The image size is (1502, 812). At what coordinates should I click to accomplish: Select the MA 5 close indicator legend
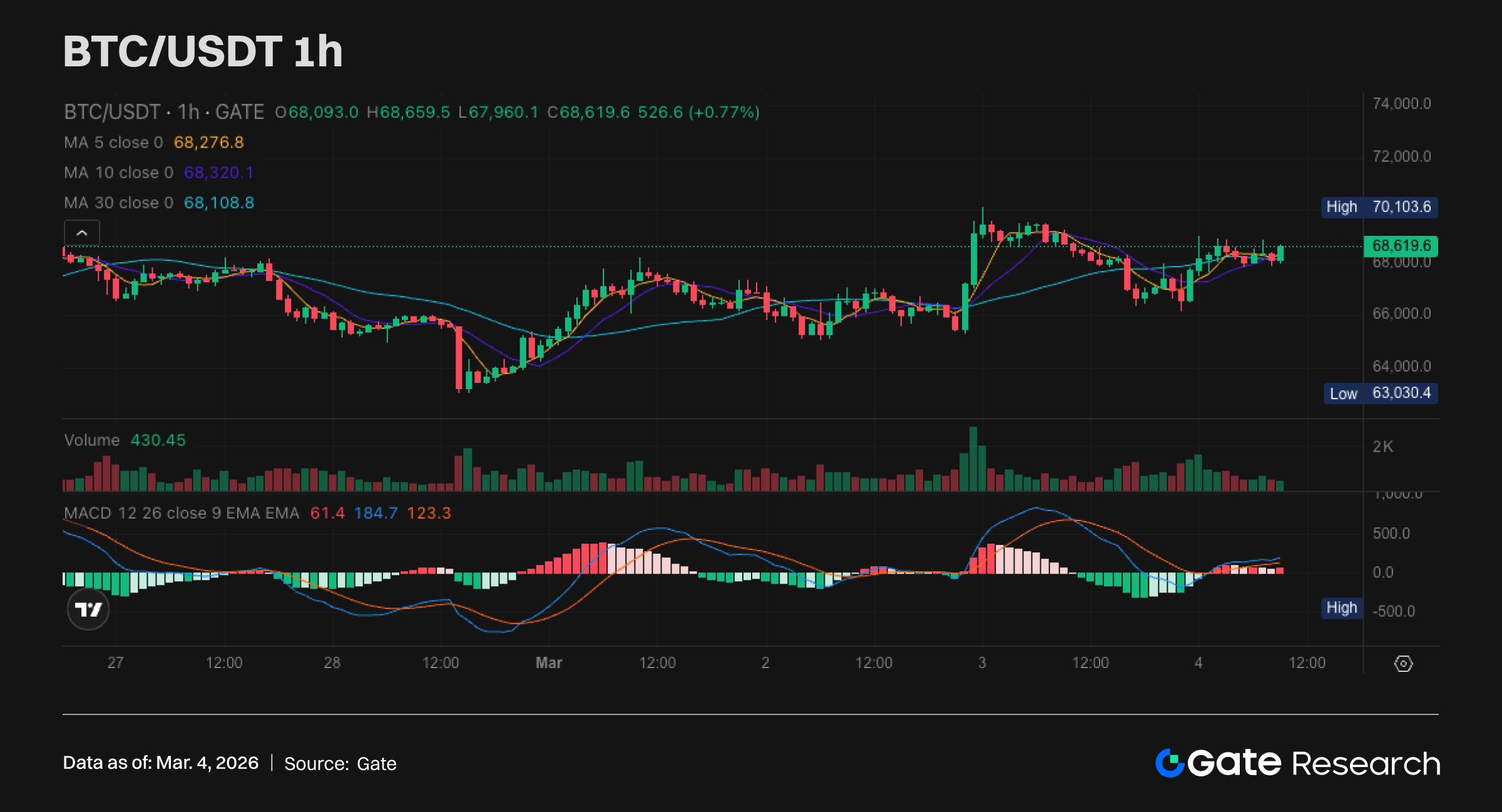113,143
